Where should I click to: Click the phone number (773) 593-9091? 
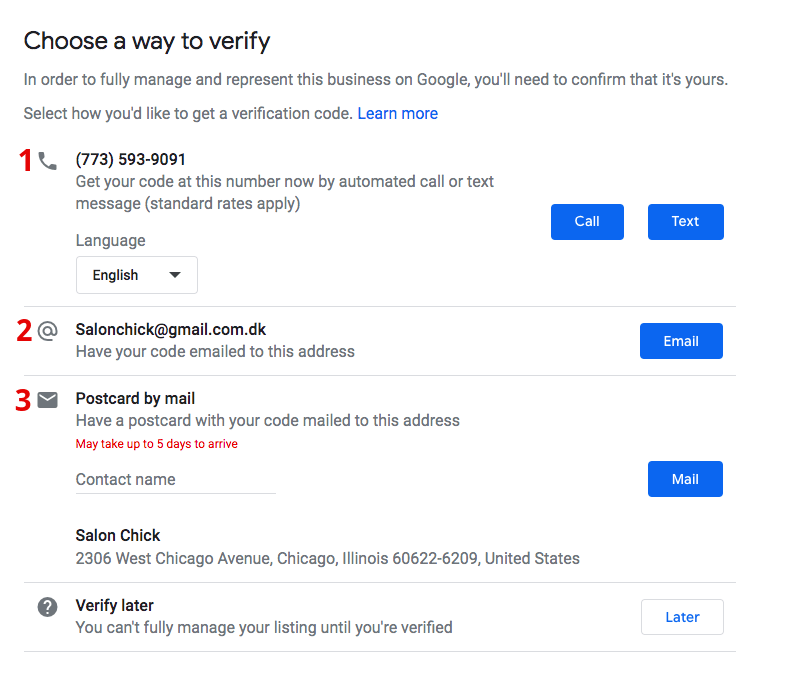coord(130,160)
